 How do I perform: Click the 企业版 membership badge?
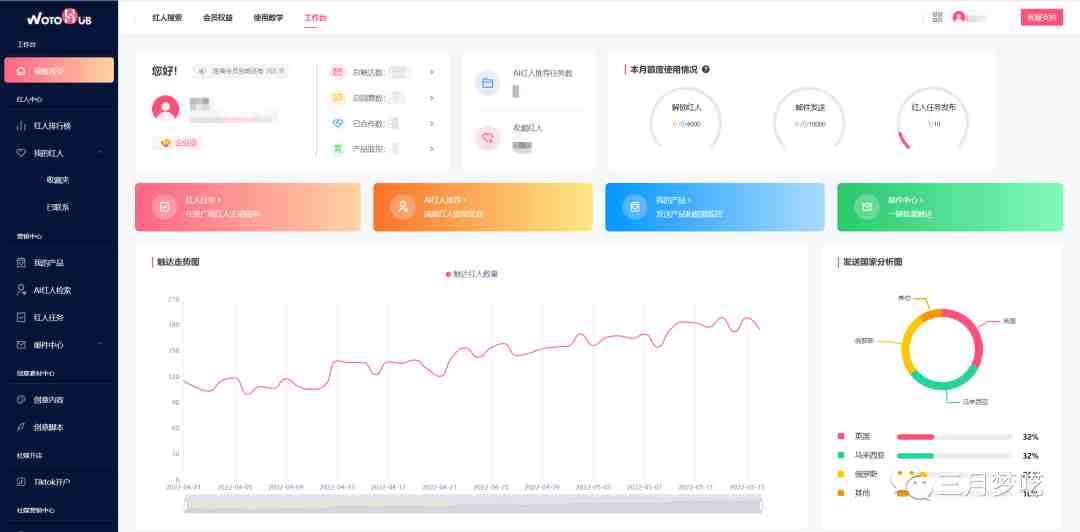click(179, 143)
